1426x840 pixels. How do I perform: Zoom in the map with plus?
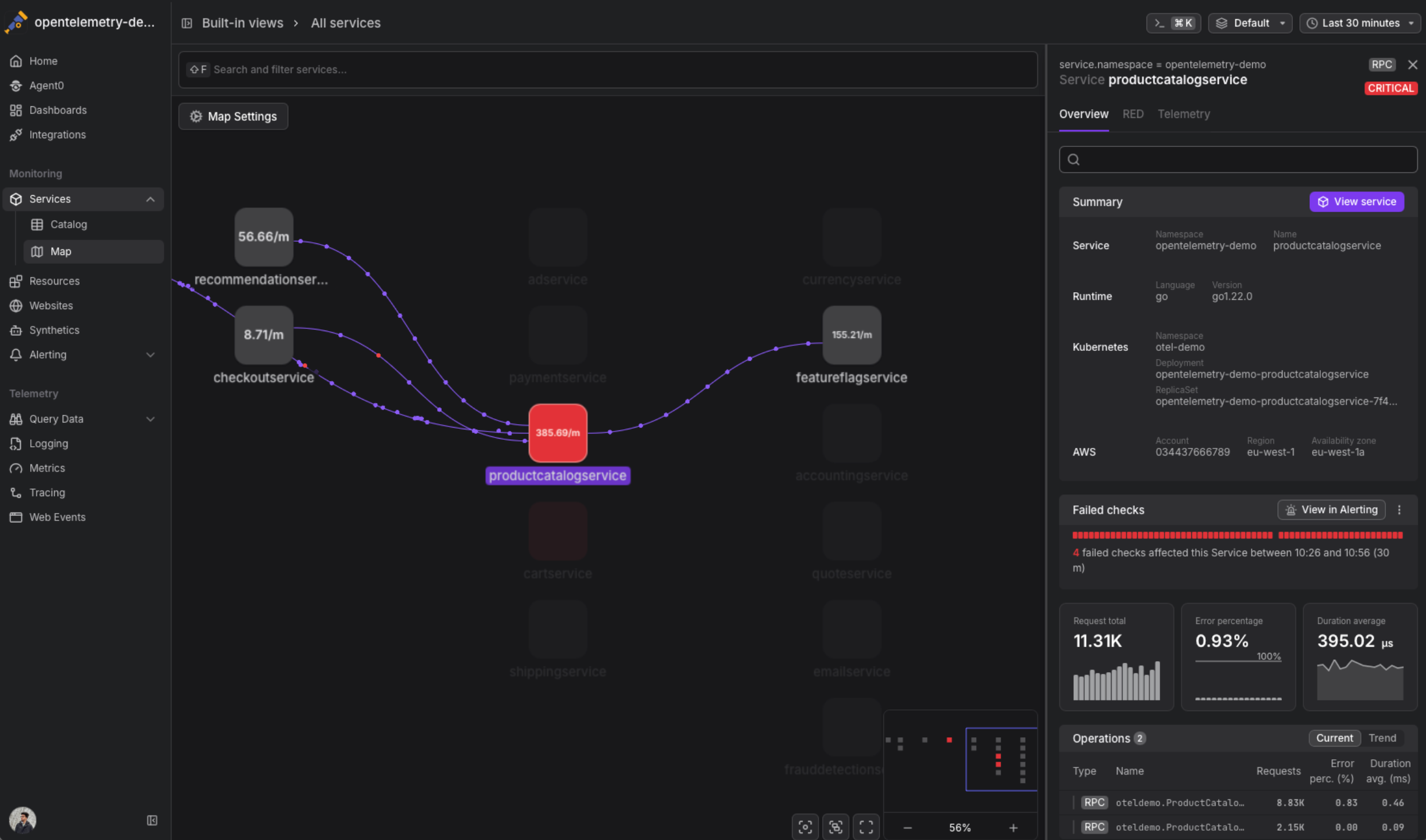pyautogui.click(x=1013, y=828)
